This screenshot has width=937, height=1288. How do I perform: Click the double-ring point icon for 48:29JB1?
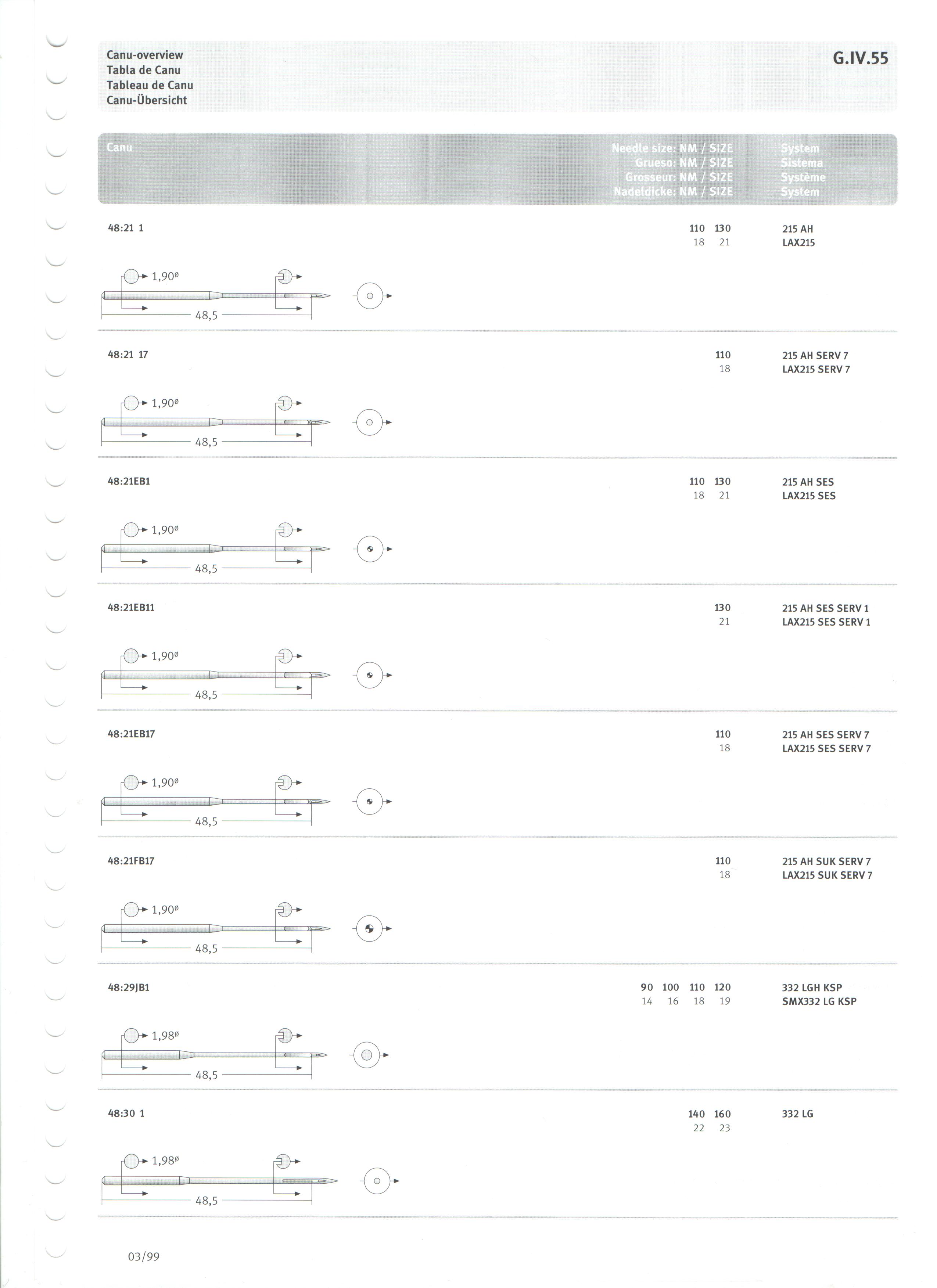(x=366, y=1055)
